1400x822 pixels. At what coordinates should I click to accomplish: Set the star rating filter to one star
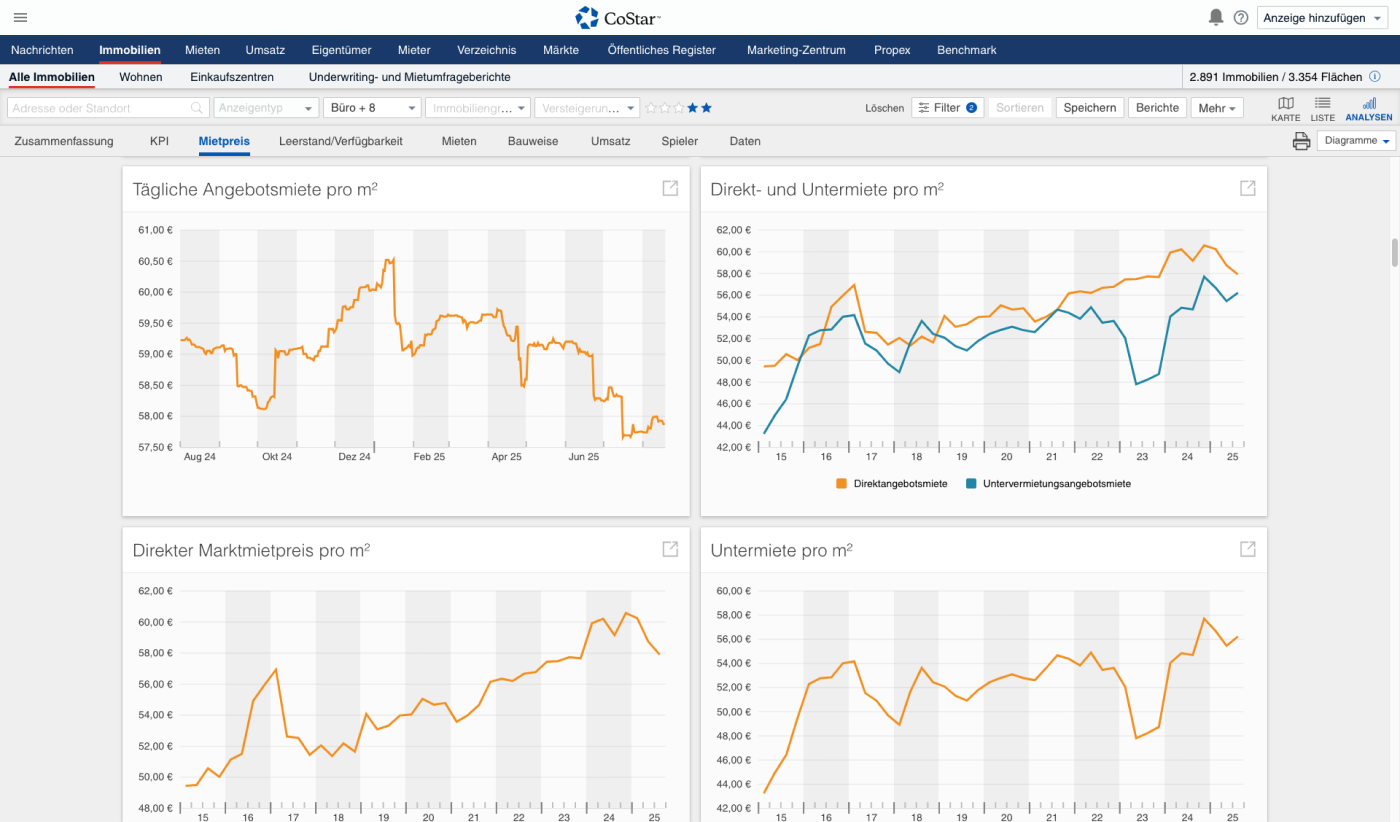tap(651, 108)
